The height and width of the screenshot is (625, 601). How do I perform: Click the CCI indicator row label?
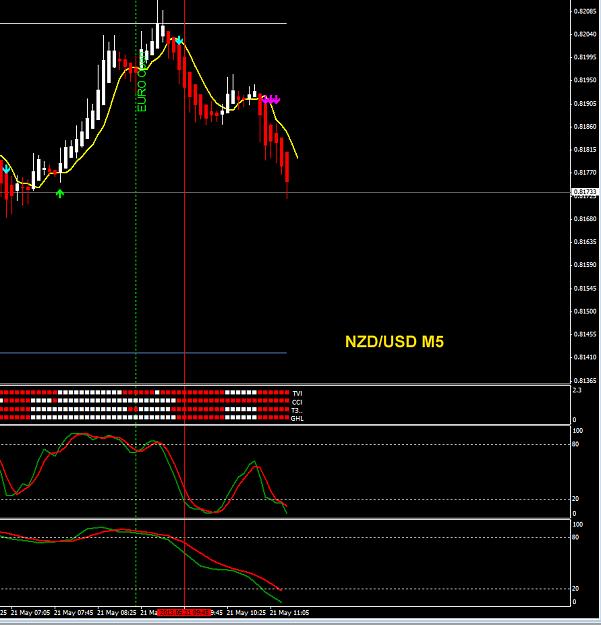click(297, 402)
